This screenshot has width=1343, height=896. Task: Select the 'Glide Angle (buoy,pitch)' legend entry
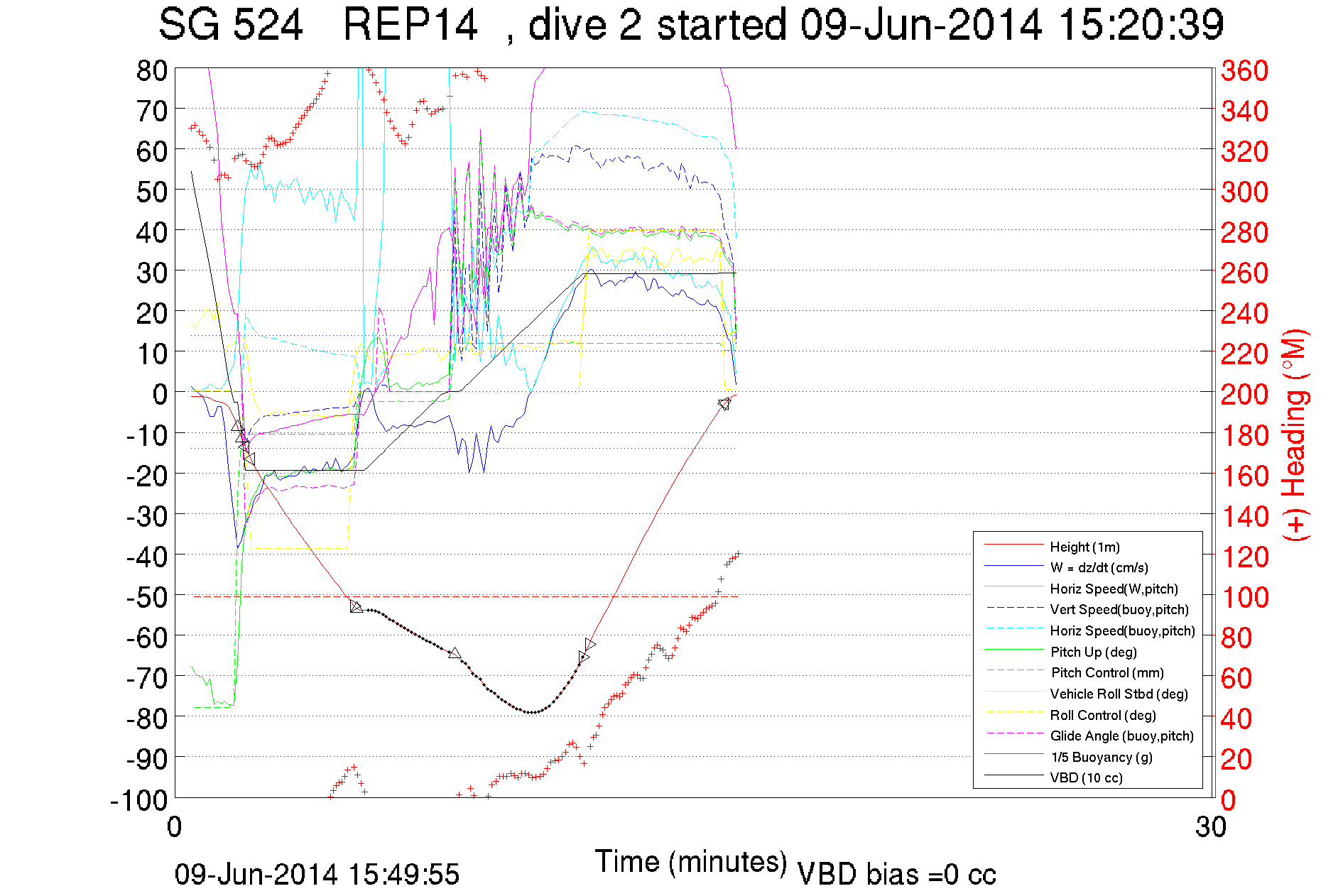tap(1121, 736)
